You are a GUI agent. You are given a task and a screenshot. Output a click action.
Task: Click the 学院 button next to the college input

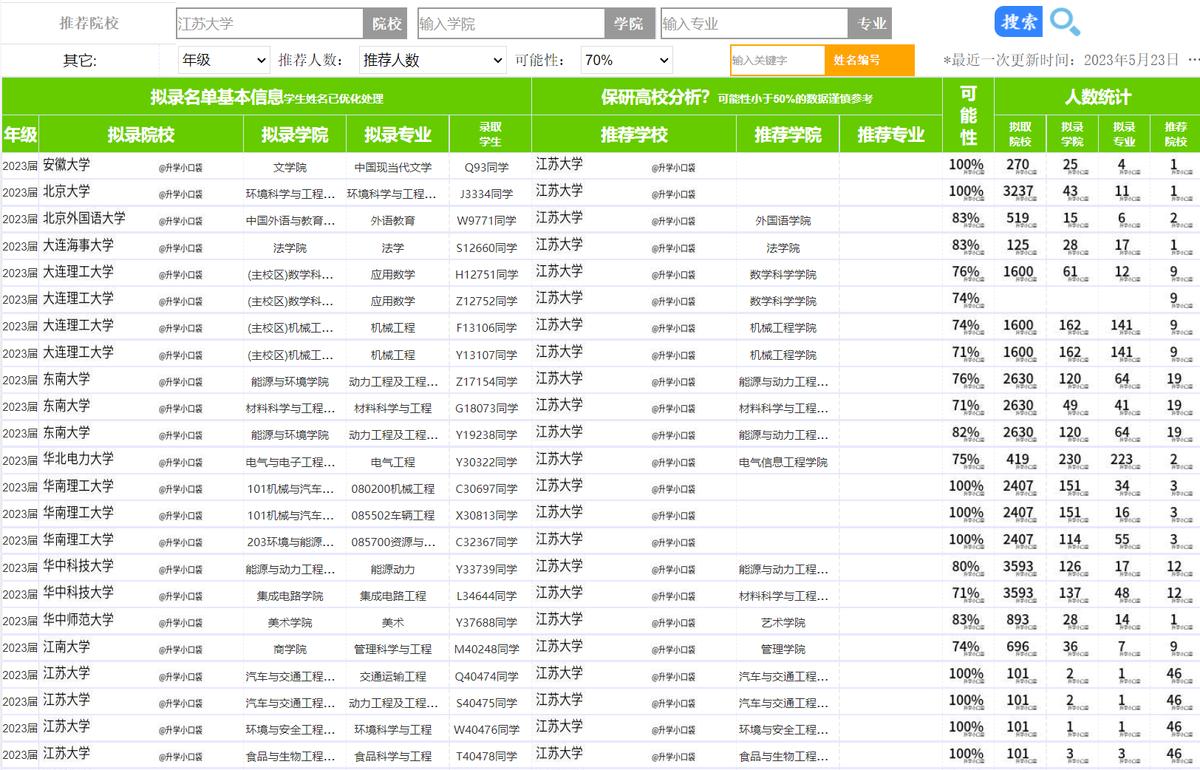click(x=629, y=21)
